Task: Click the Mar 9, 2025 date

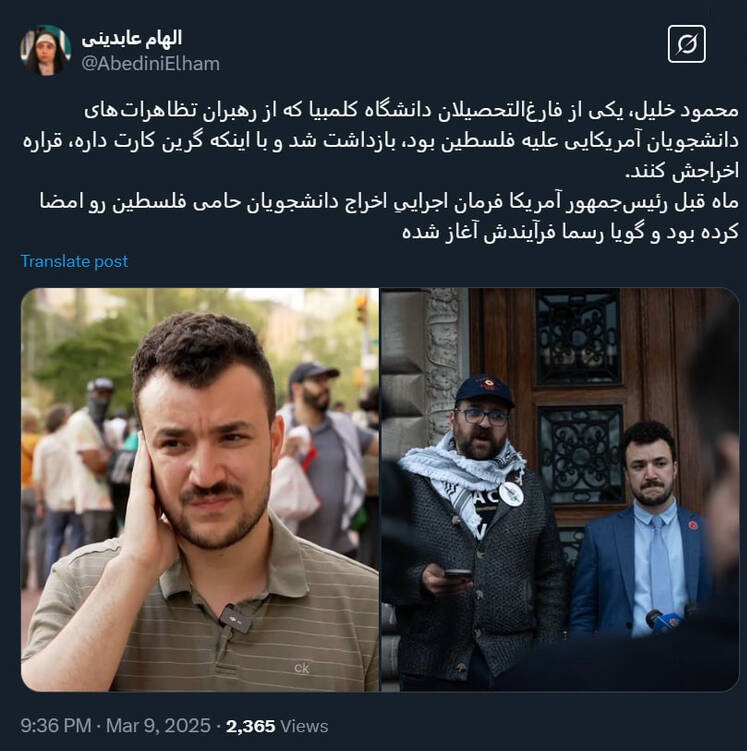Action: tap(158, 726)
